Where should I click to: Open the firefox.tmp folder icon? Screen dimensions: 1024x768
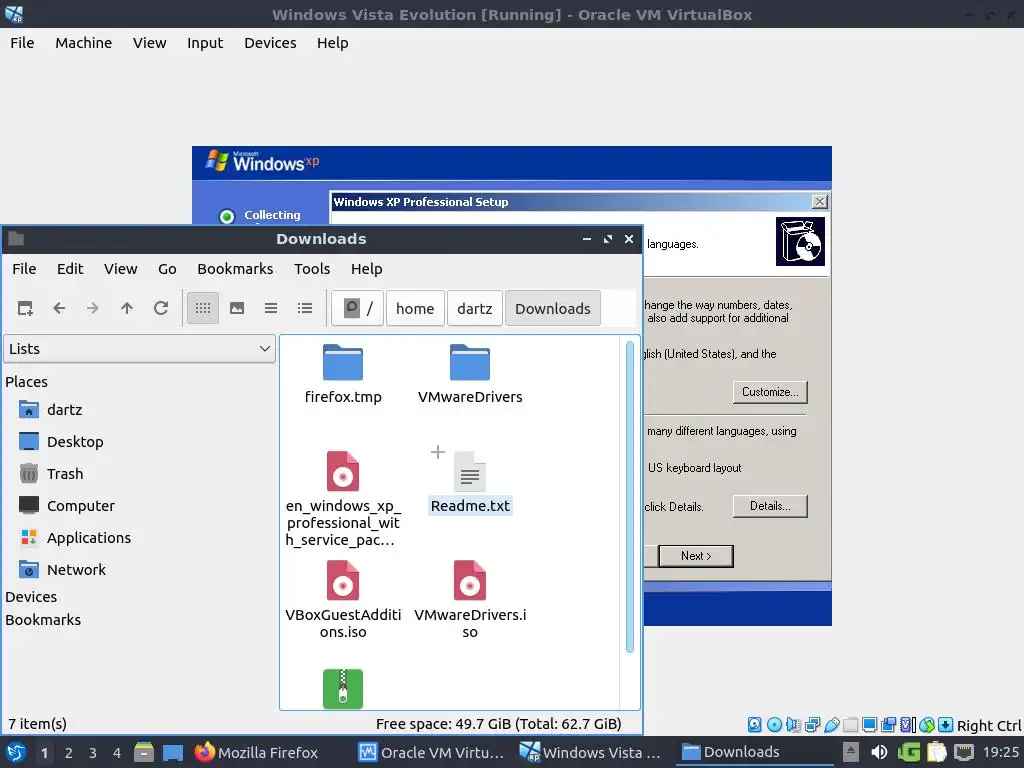point(343,362)
